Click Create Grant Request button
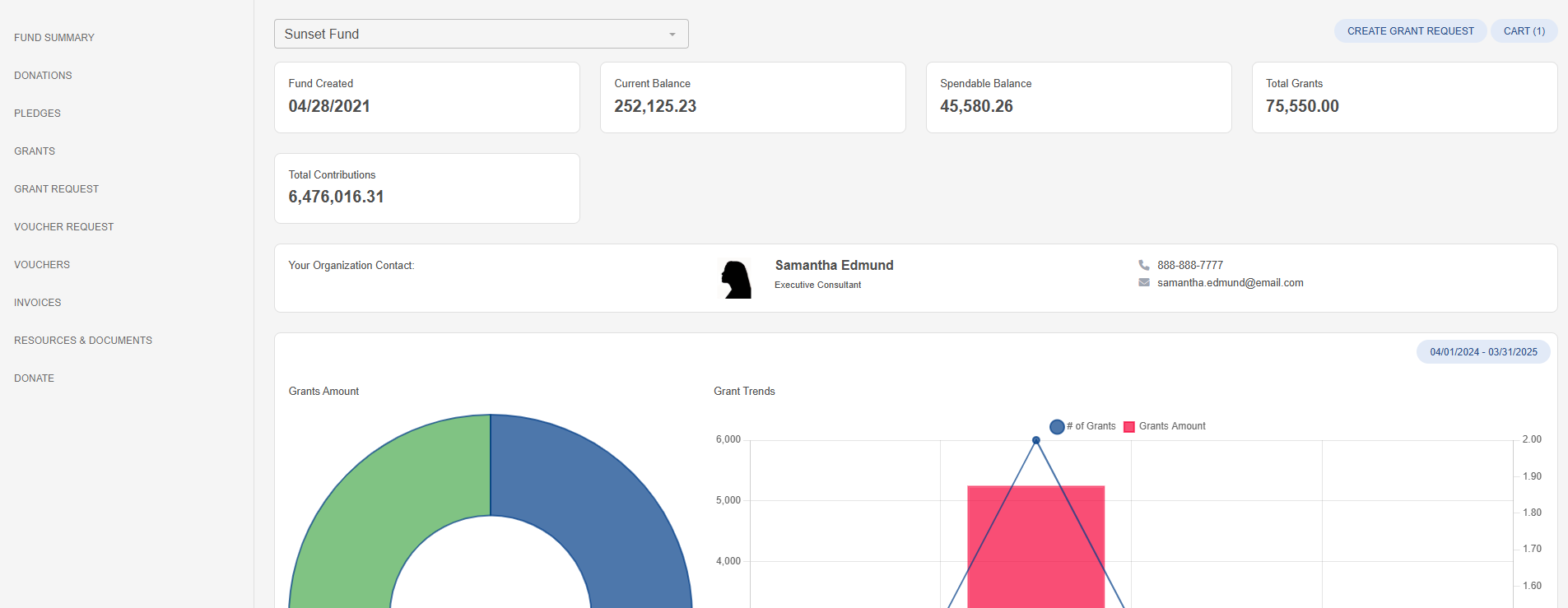Screen dimensions: 1568x608 pos(1410,31)
